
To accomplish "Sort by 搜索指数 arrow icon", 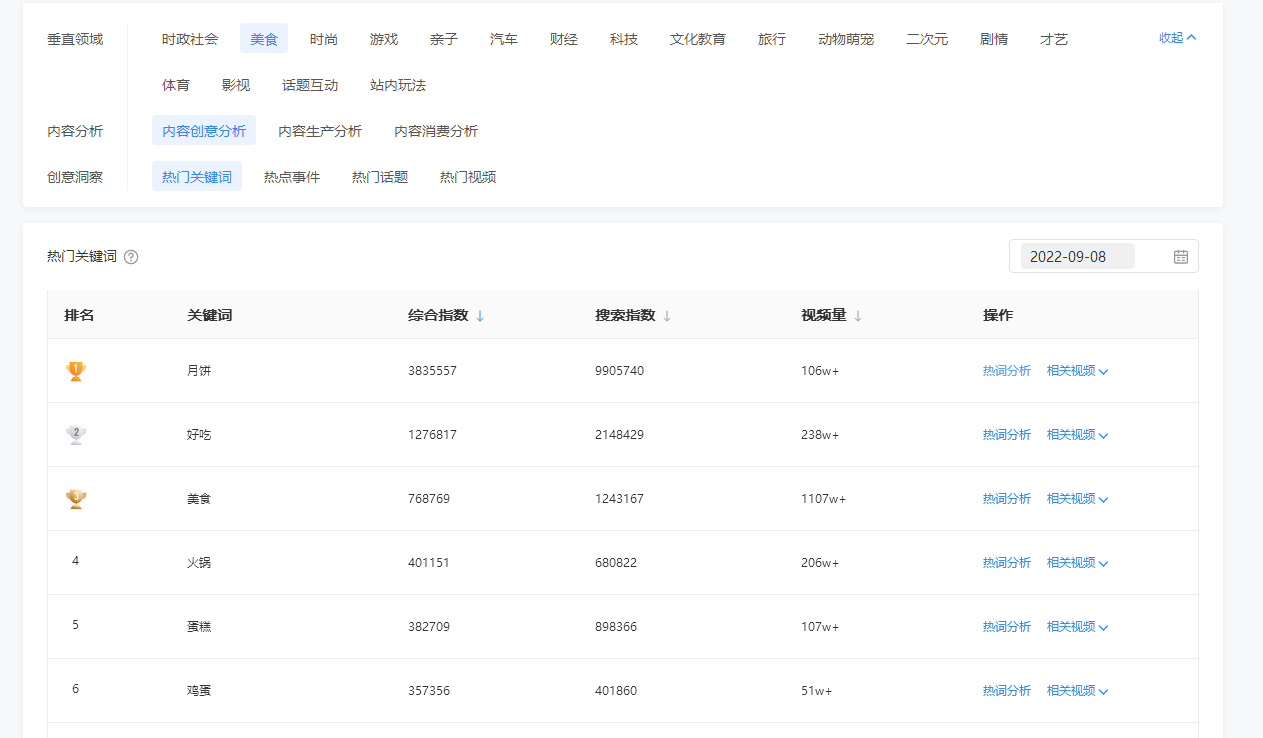I will click(x=667, y=316).
